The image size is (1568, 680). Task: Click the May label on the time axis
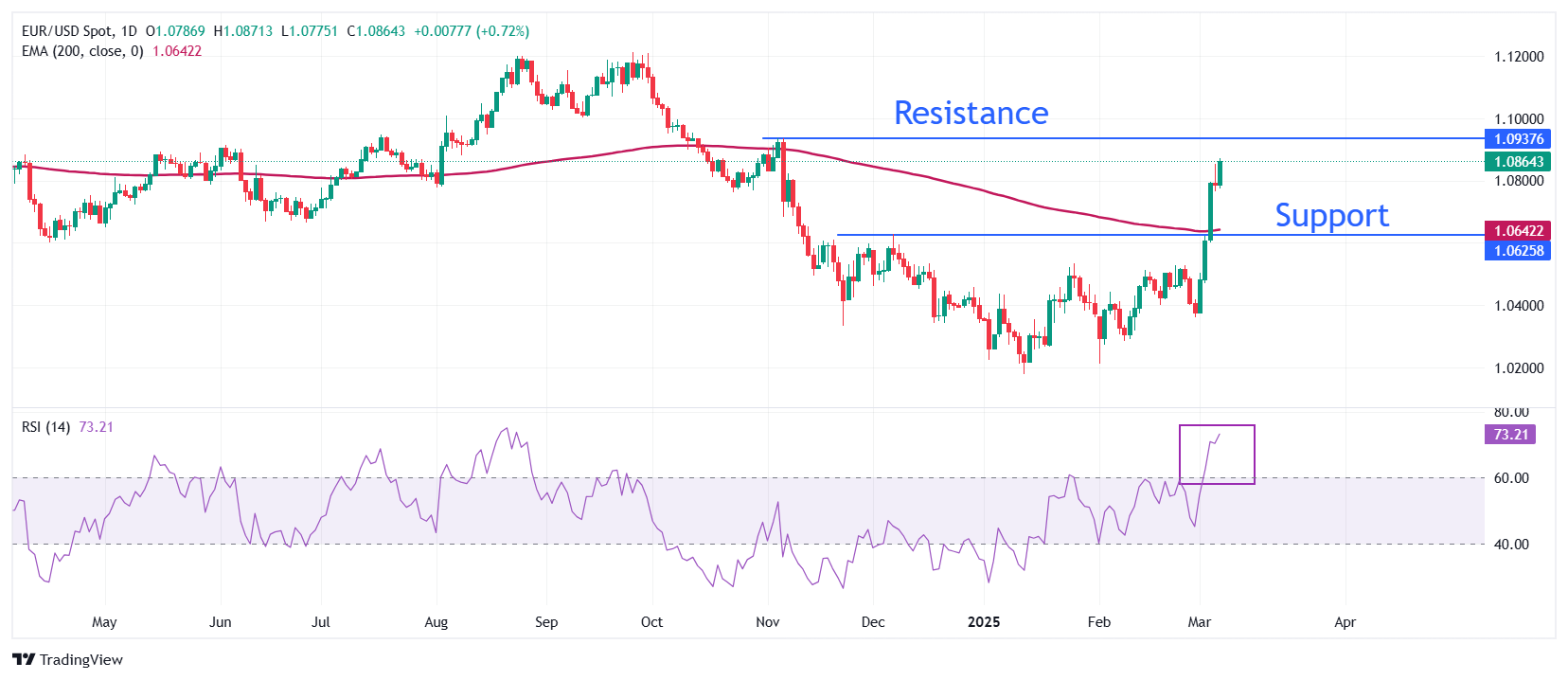point(104,622)
